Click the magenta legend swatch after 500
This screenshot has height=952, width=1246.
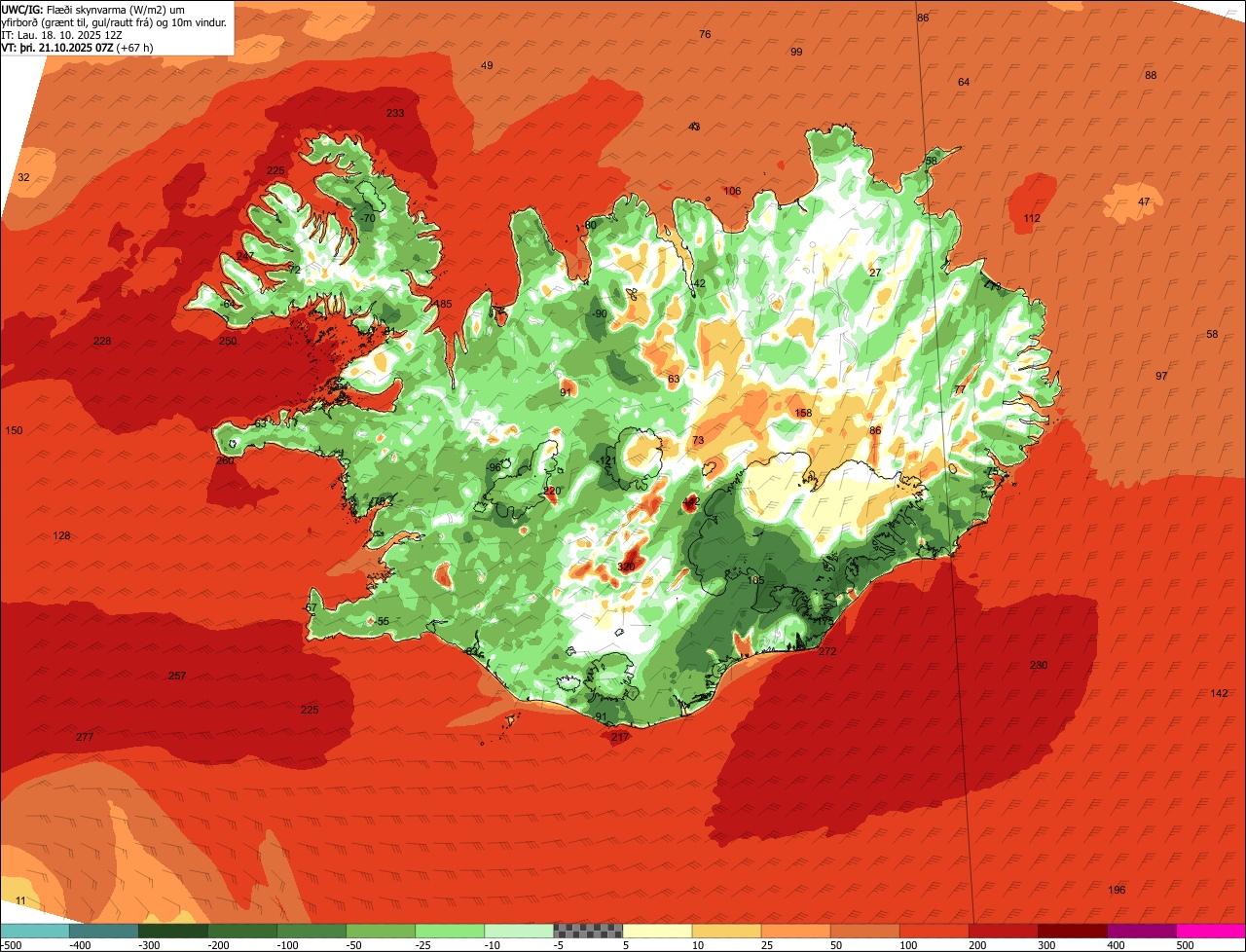[x=1211, y=931]
